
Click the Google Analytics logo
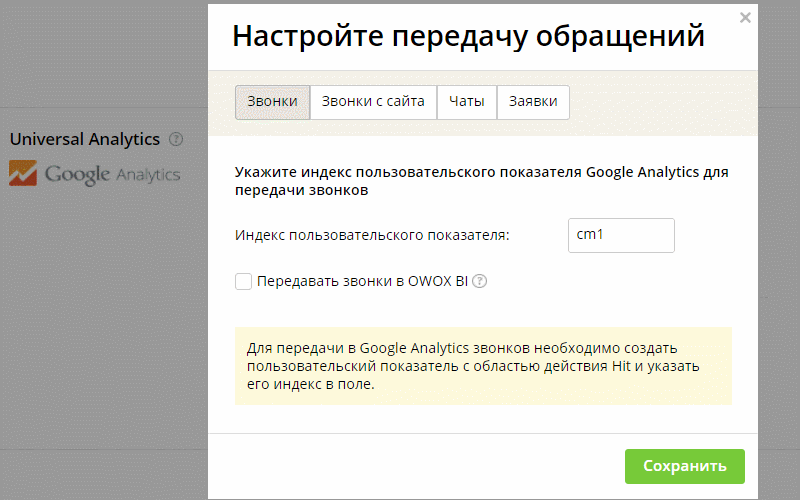tap(94, 174)
